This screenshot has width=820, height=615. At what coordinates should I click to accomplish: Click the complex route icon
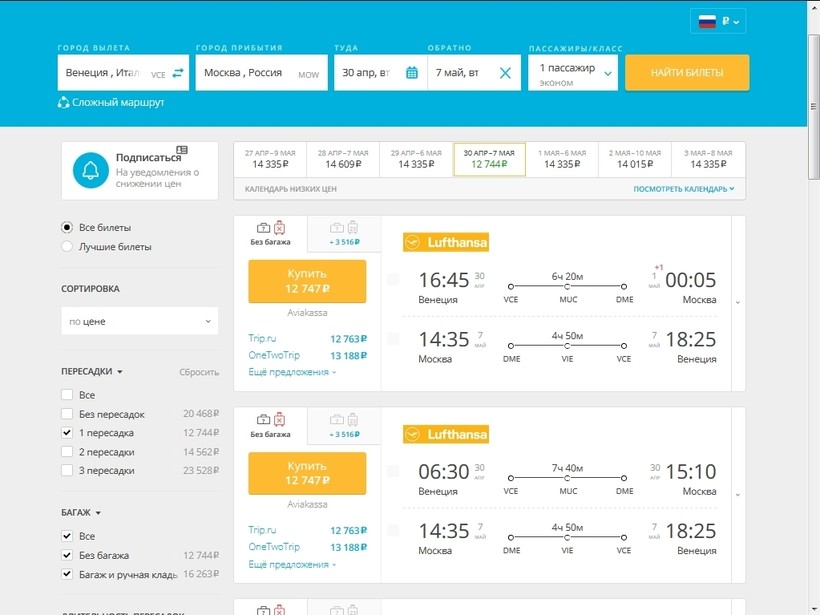[x=64, y=102]
